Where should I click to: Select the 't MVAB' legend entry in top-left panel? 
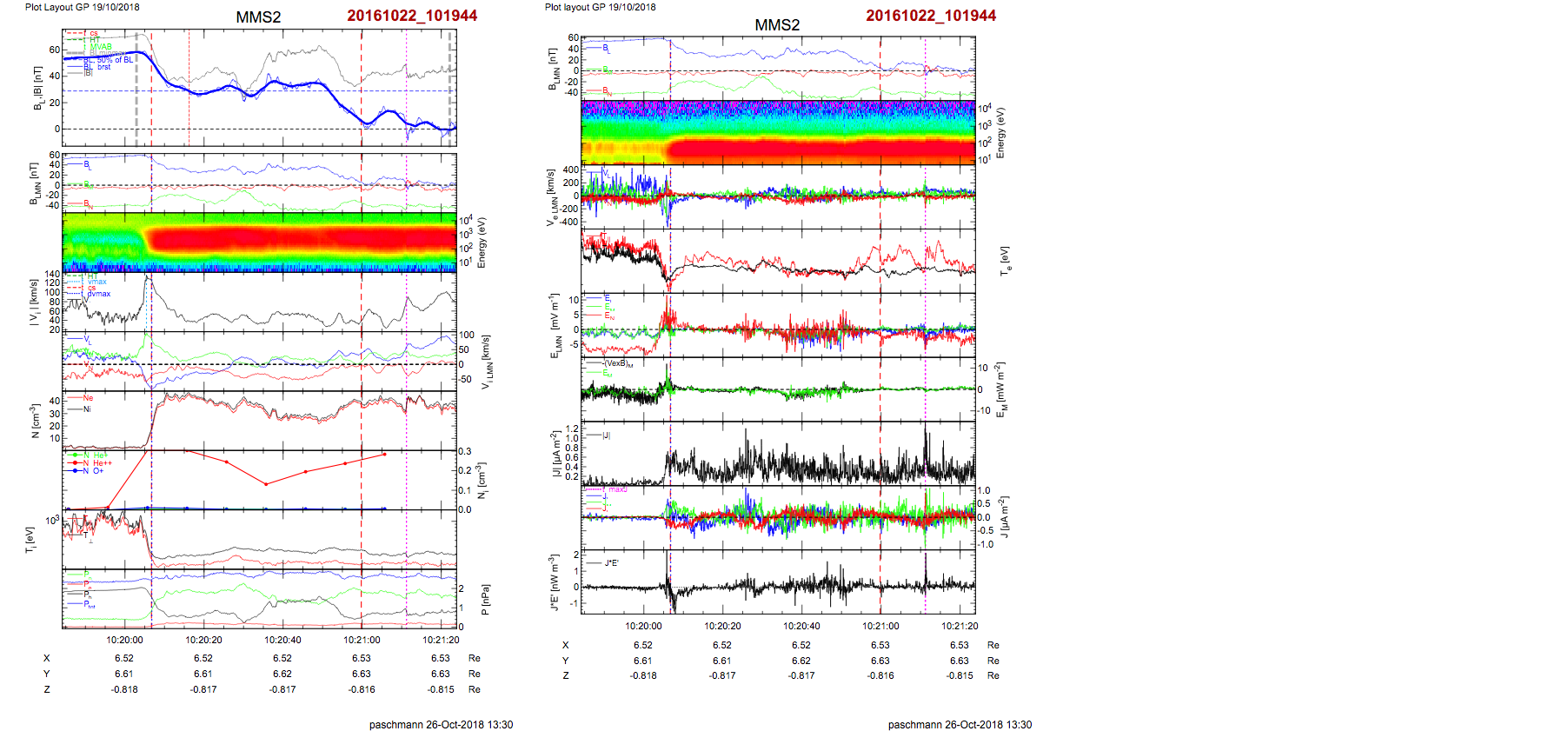(98, 47)
